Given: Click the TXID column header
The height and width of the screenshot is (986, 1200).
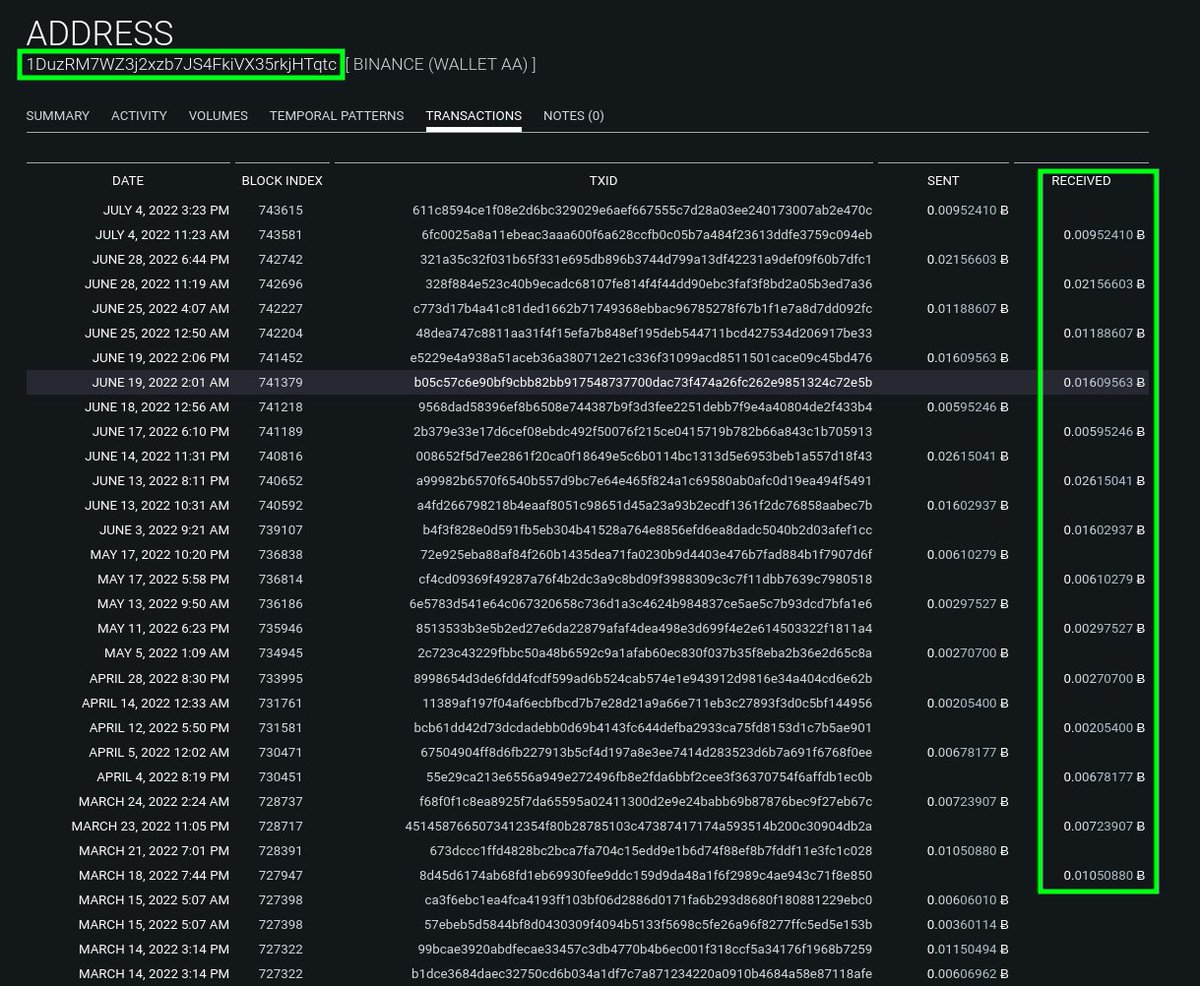Looking at the screenshot, I should tap(603, 181).
